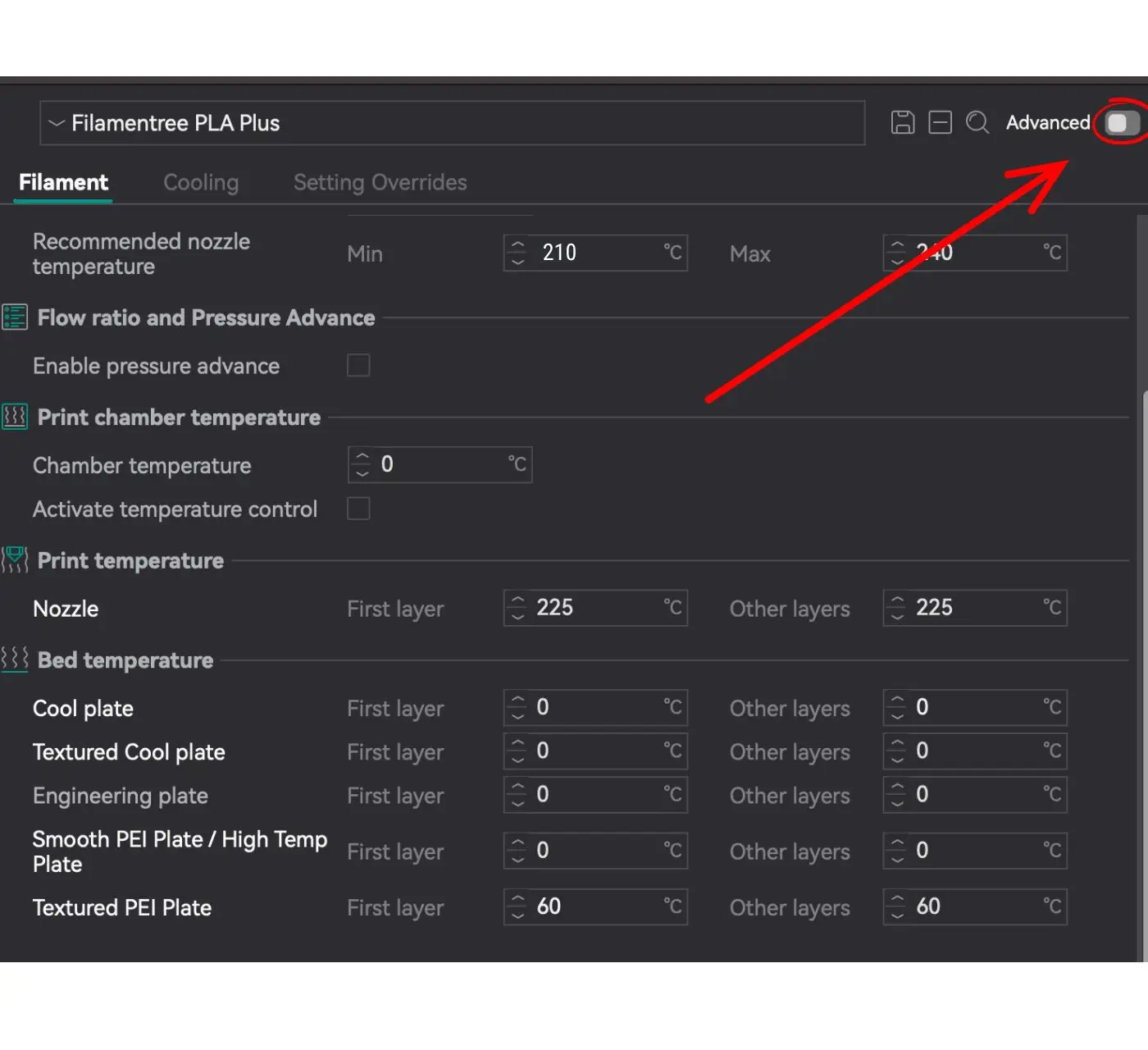This screenshot has width=1148, height=1050.
Task: Switch to the Cooling tab
Action: pyautogui.click(x=201, y=182)
